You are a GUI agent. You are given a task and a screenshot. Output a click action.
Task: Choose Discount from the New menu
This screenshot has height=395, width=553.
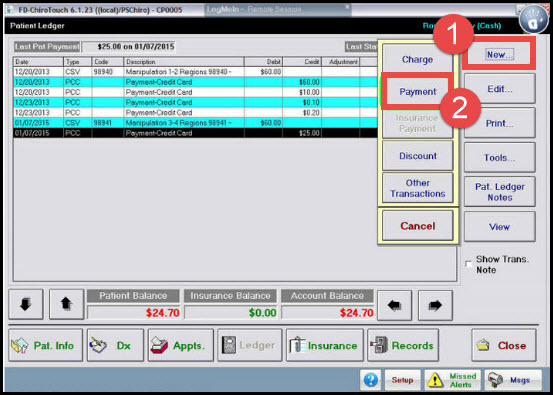pos(418,156)
